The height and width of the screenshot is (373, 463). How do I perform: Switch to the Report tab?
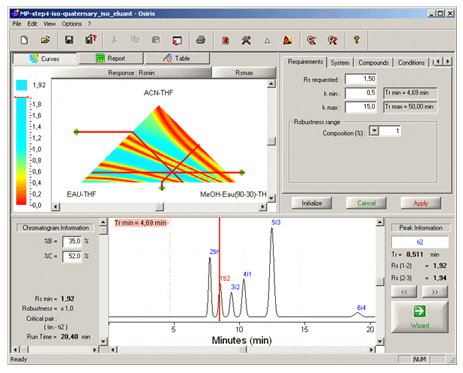pyautogui.click(x=111, y=58)
